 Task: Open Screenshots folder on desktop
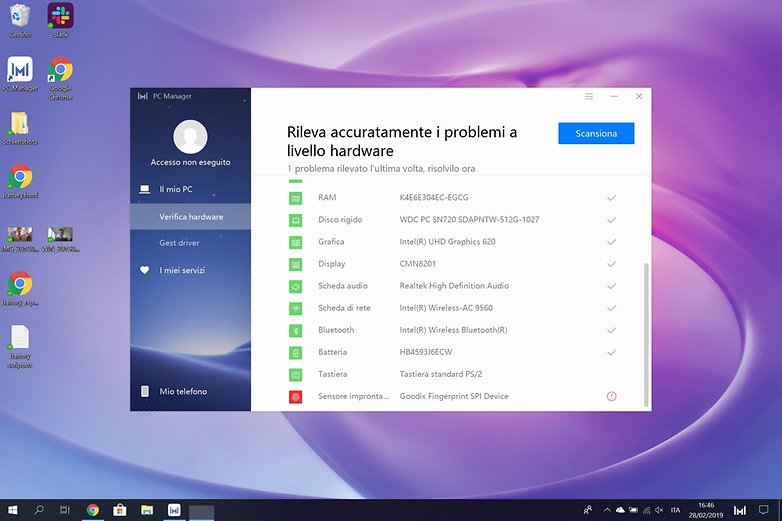coord(20,128)
